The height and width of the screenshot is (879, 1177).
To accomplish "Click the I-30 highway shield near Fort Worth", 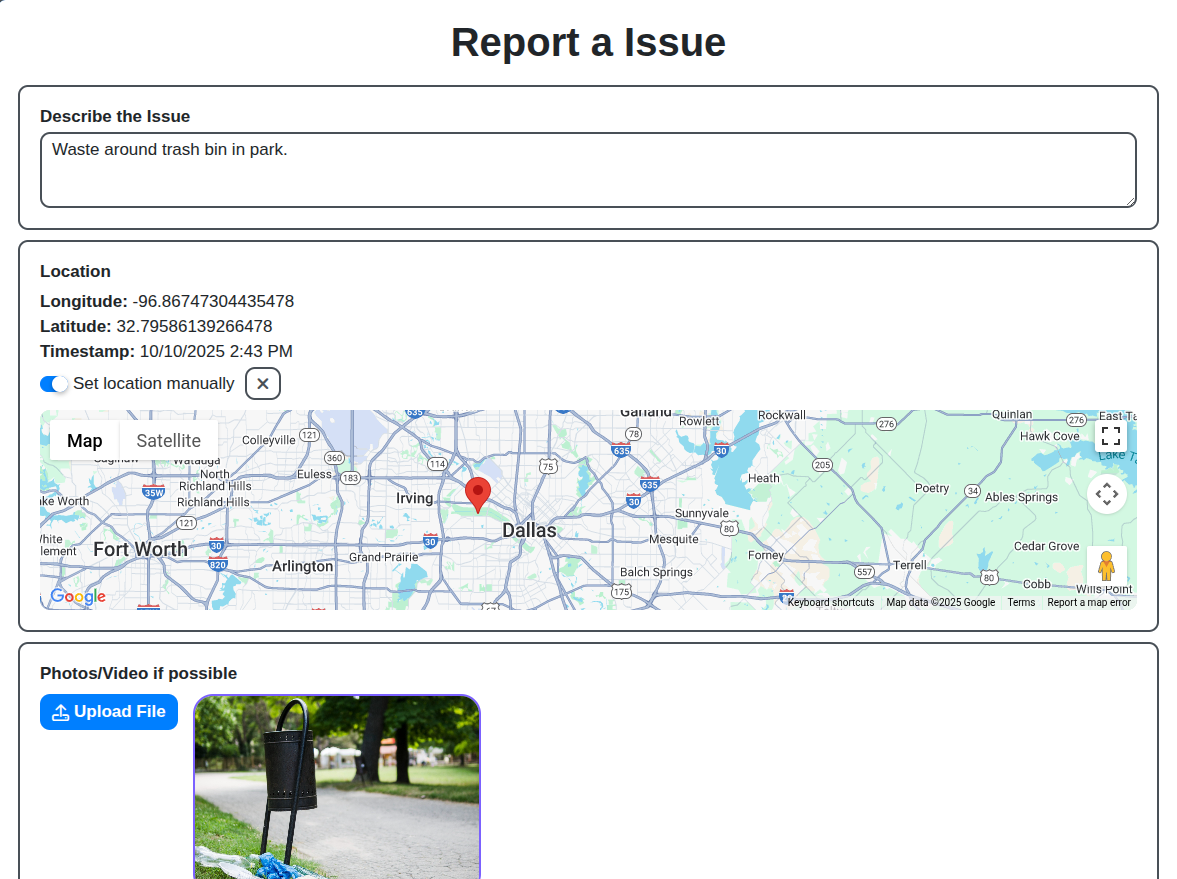I will 216,547.
